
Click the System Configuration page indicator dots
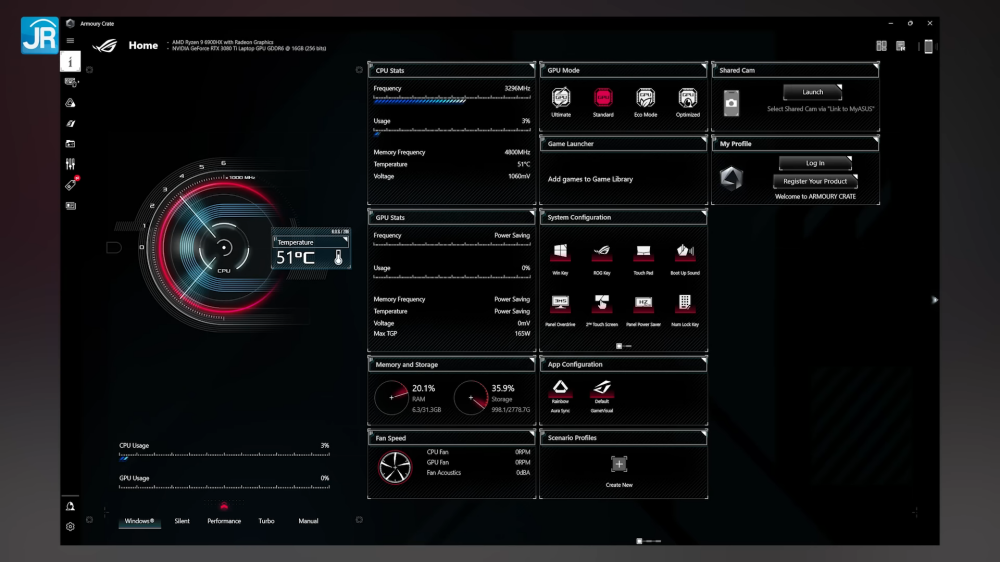[x=623, y=346]
